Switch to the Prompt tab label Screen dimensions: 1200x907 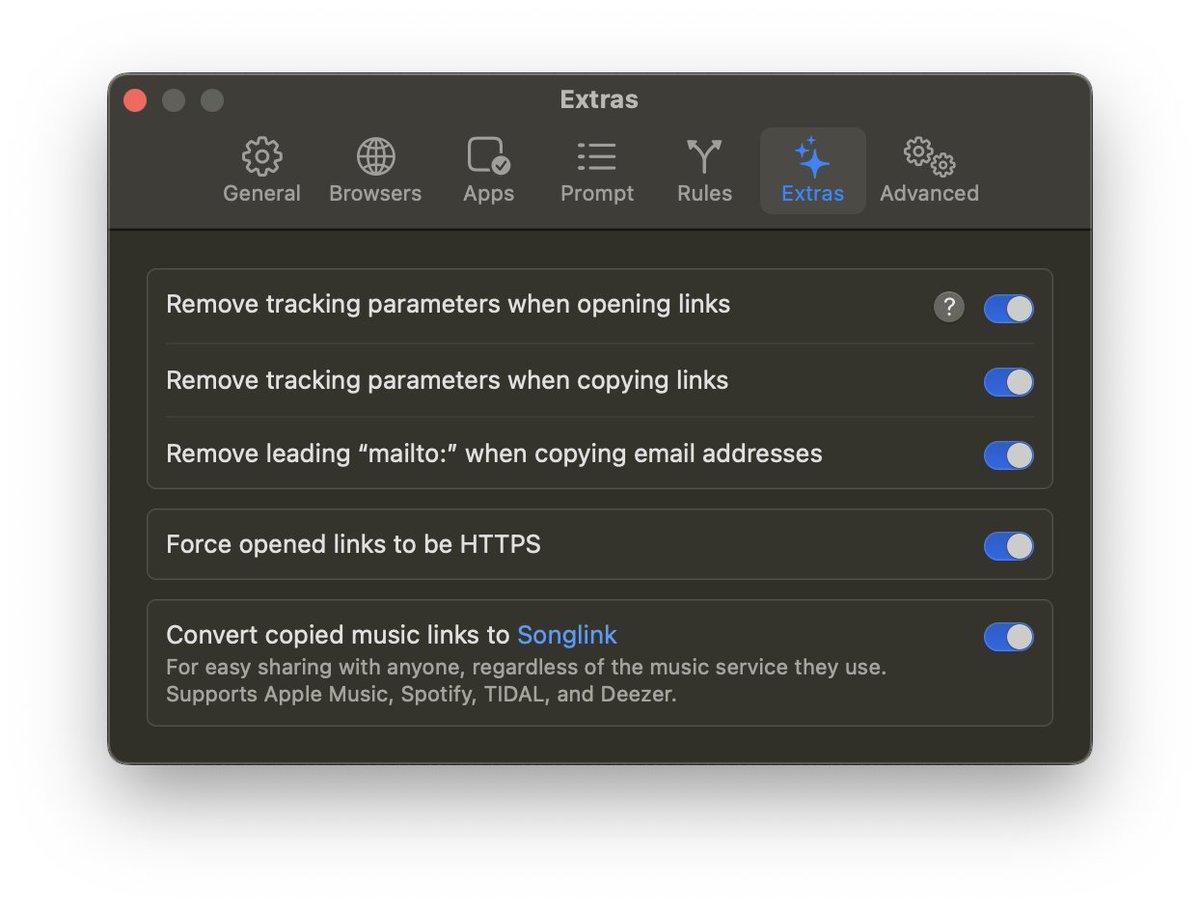pyautogui.click(x=597, y=194)
